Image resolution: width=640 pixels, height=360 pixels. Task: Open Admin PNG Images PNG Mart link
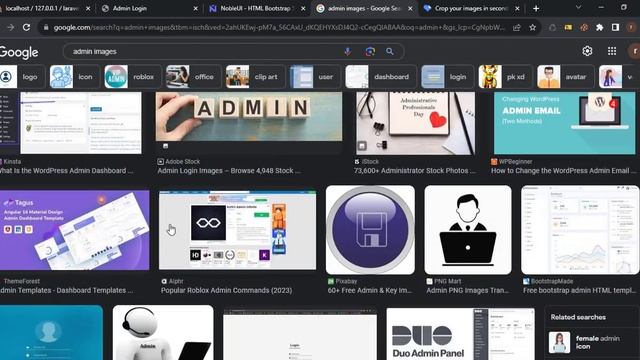coord(468,290)
